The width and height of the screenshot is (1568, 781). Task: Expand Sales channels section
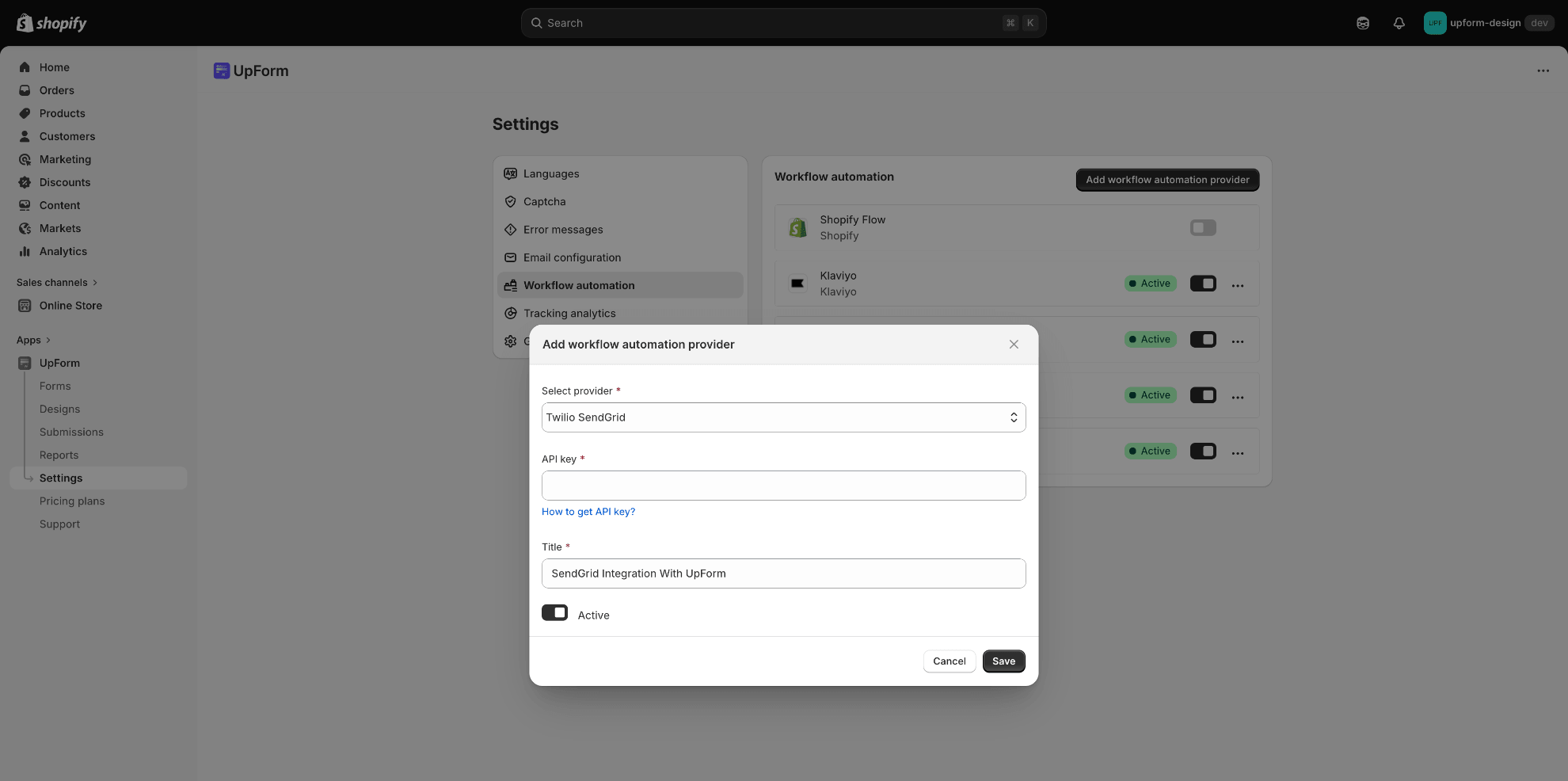(57, 283)
